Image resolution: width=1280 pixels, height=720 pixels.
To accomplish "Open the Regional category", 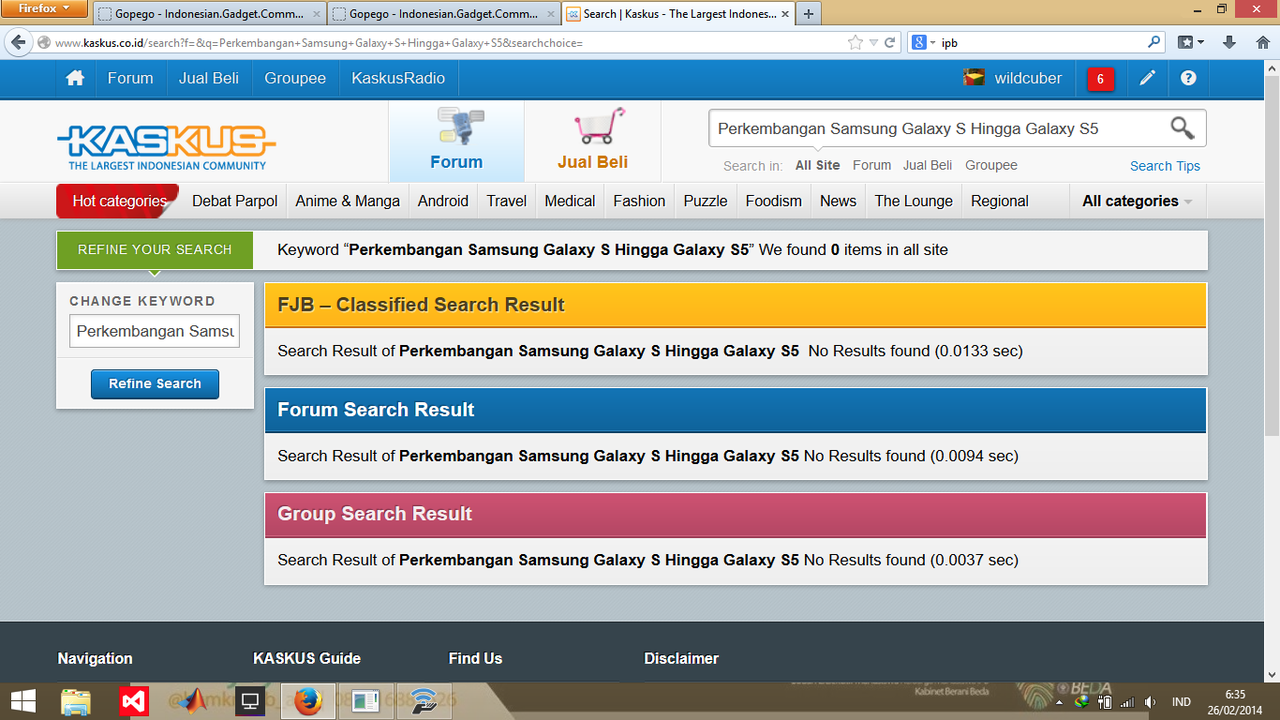I will [x=1000, y=201].
